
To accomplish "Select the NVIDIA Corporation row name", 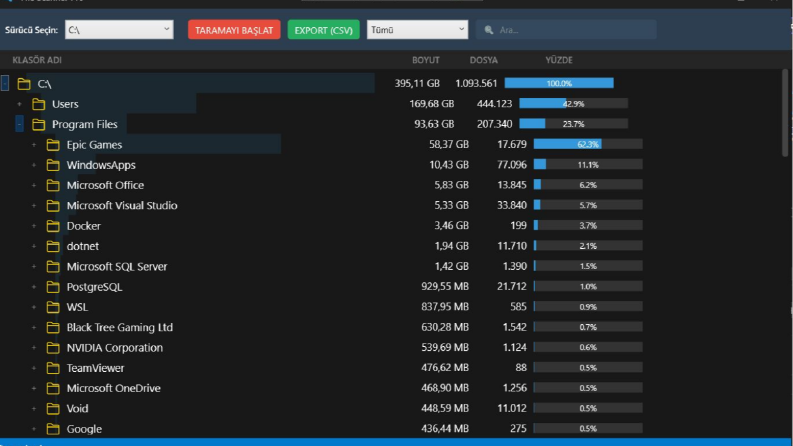I will coord(115,348).
